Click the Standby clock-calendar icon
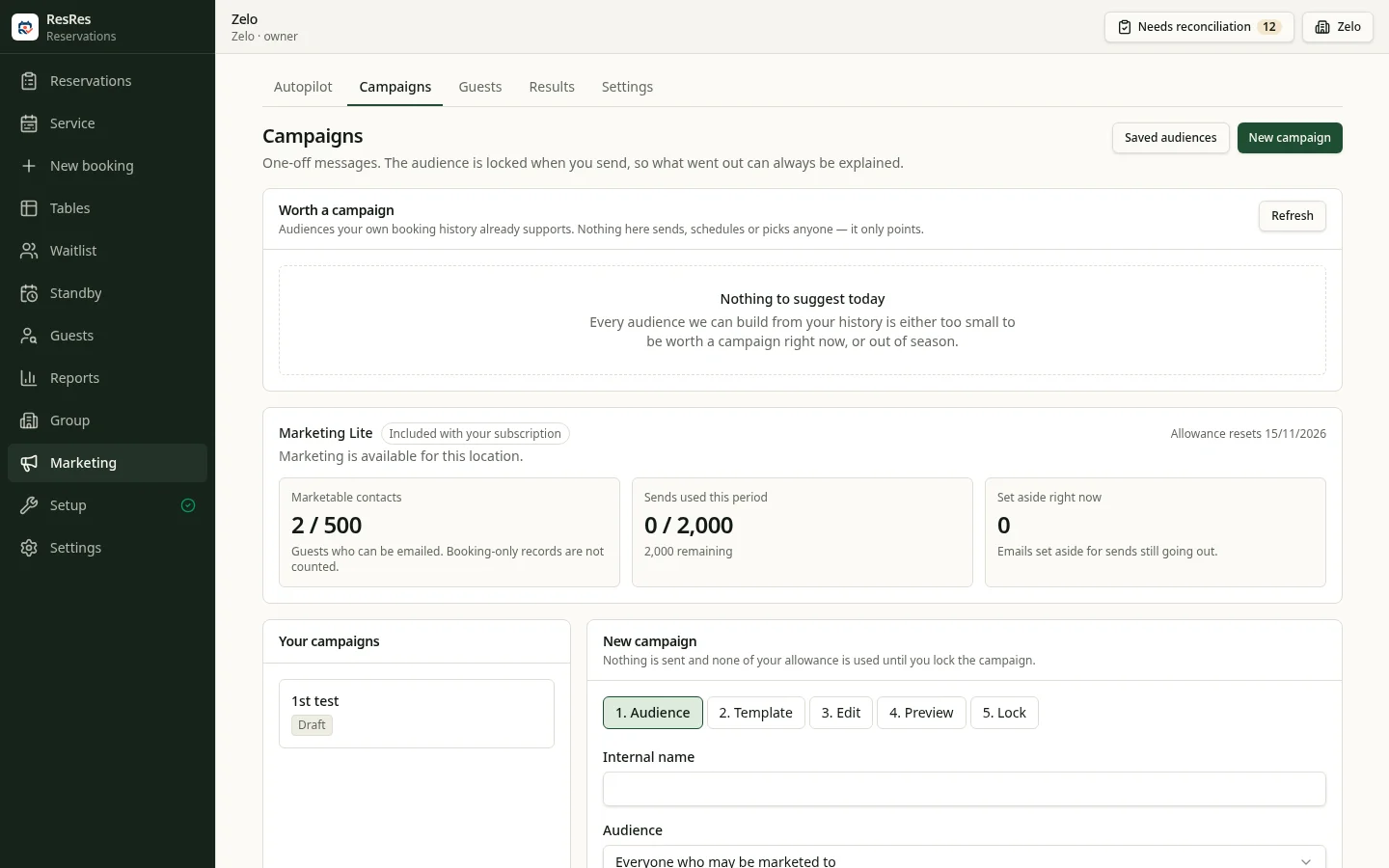Image resolution: width=1389 pixels, height=868 pixels. 29,293
